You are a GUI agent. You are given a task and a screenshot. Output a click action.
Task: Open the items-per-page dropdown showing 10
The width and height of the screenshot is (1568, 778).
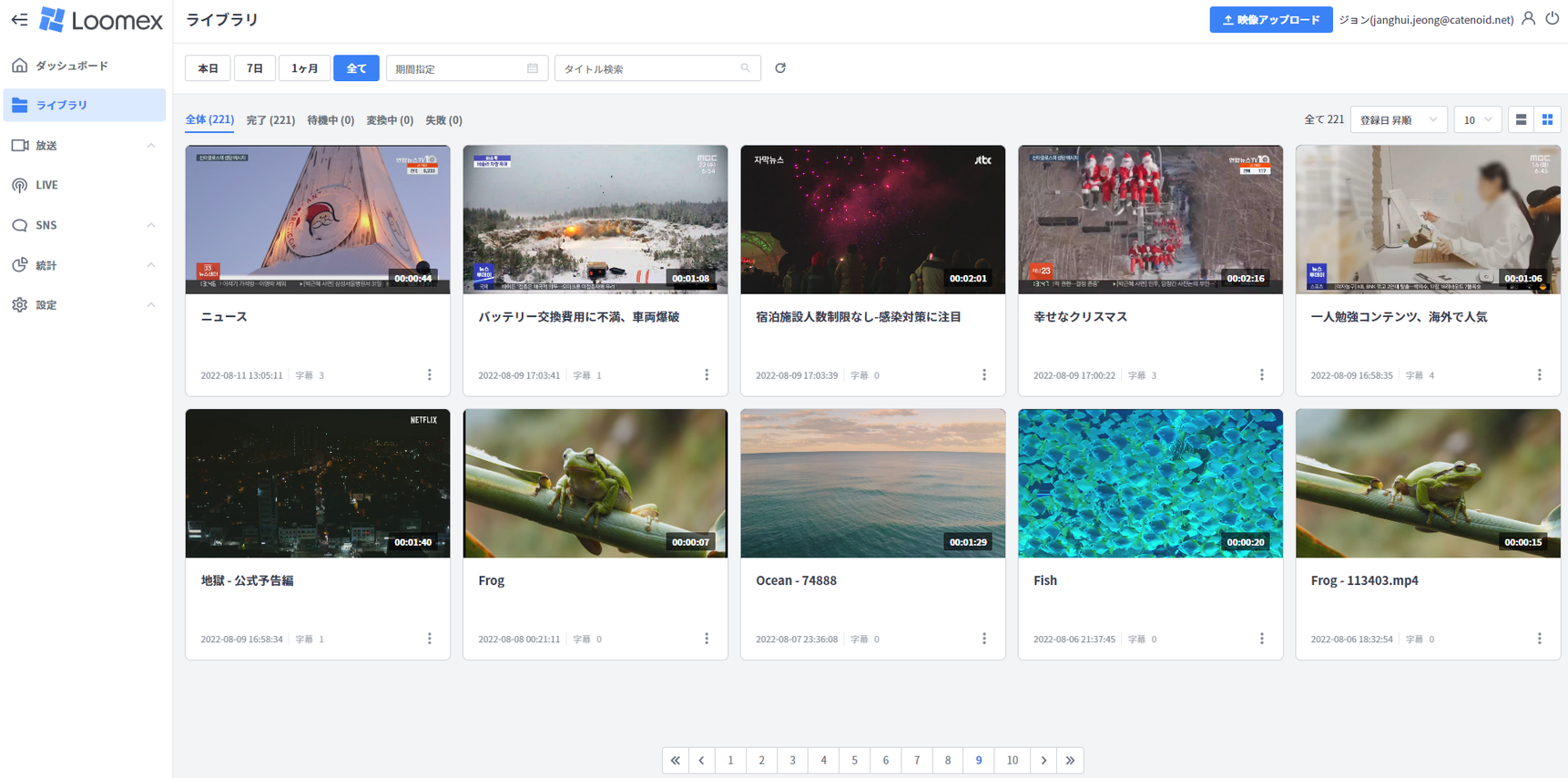pyautogui.click(x=1477, y=120)
